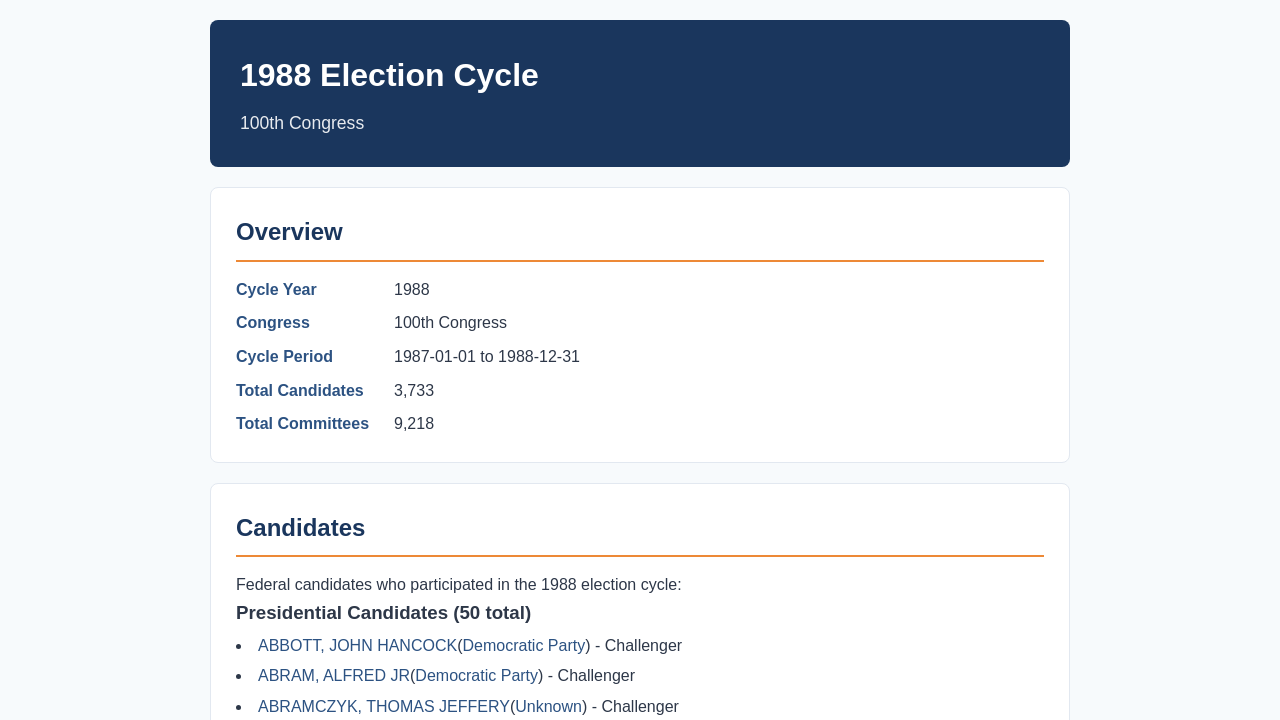This screenshot has width=1280, height=720.
Task: Click the Total Committees label
Action: (302, 424)
